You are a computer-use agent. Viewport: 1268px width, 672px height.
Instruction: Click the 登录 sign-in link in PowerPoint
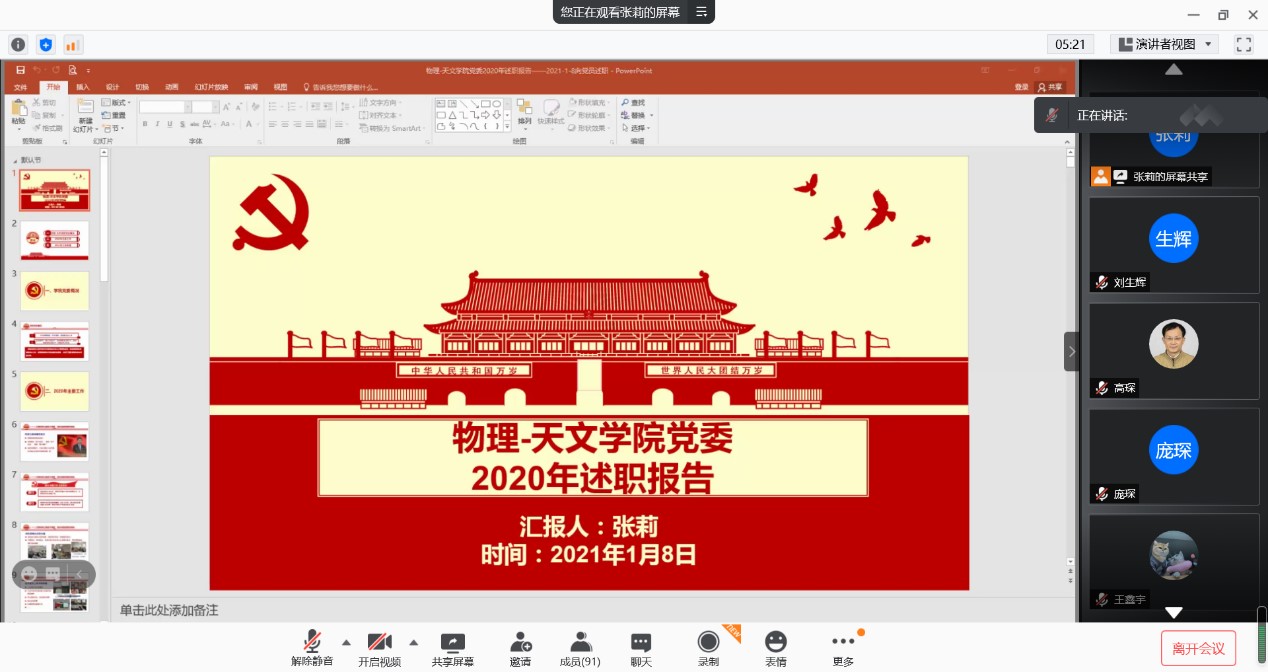(1021, 88)
